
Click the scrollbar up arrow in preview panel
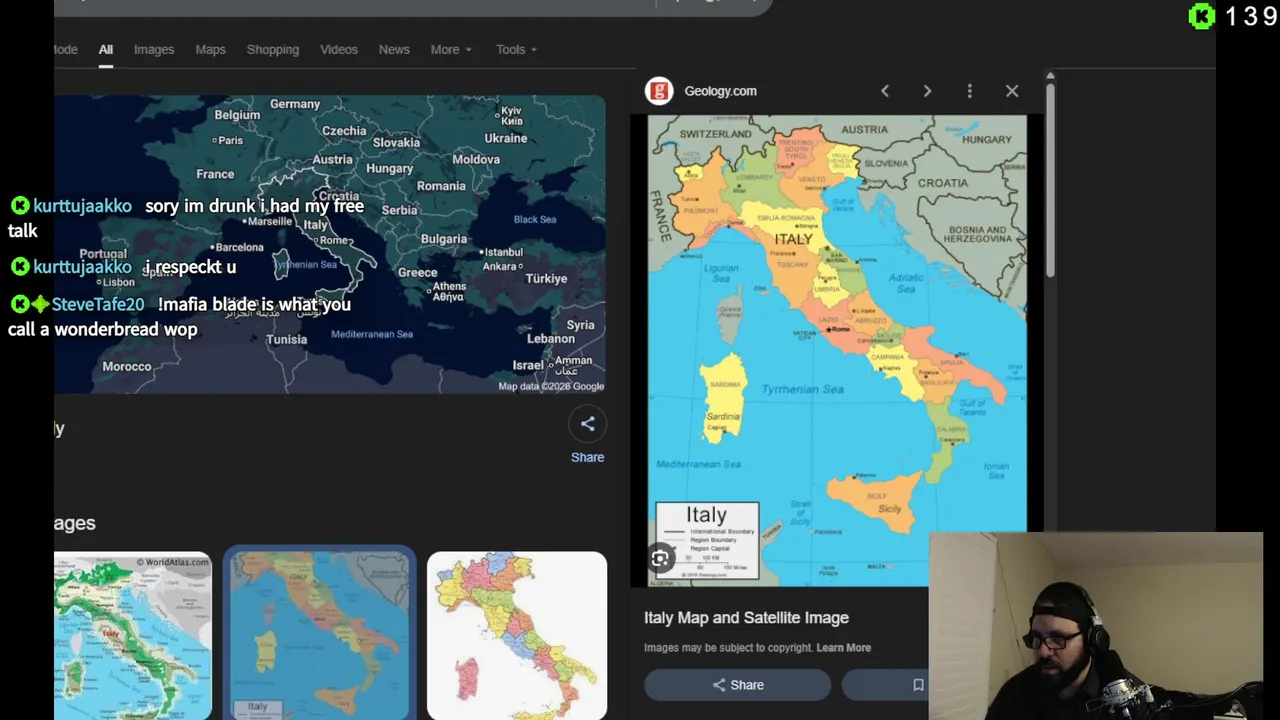[x=1049, y=76]
